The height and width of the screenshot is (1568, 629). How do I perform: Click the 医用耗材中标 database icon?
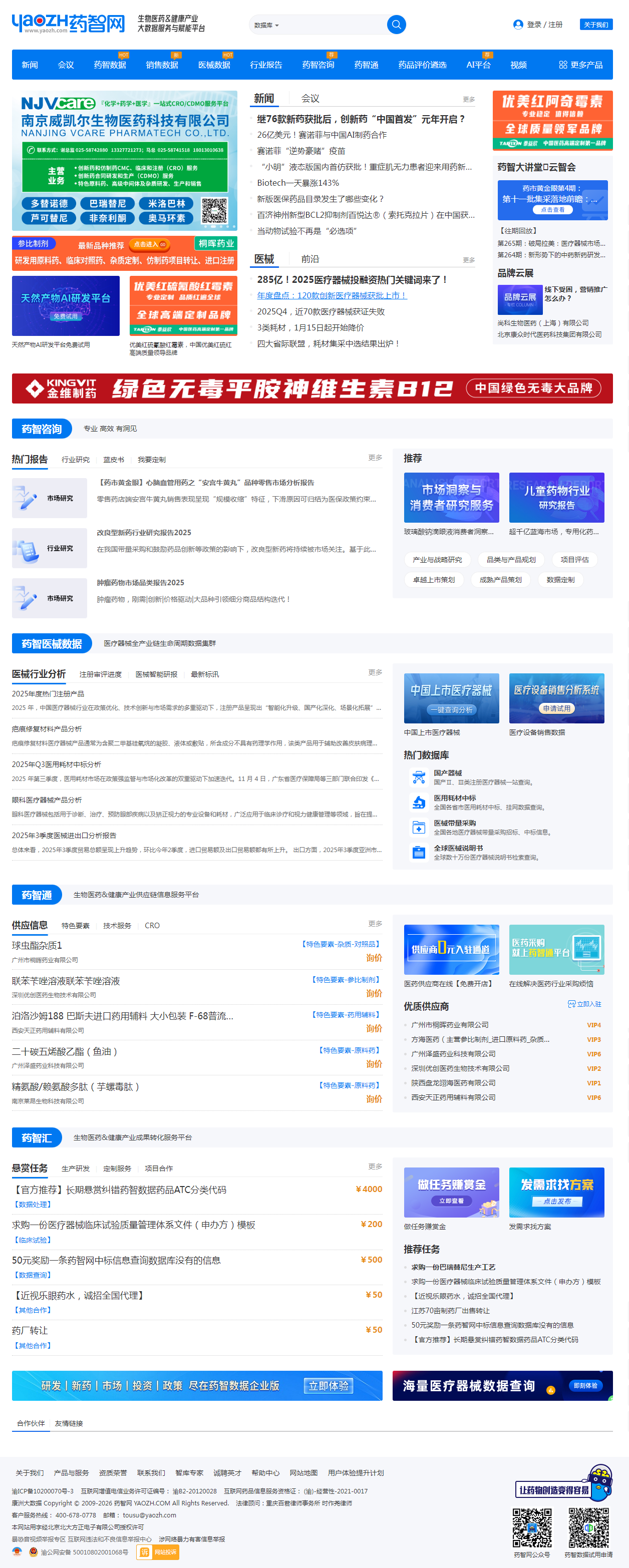pos(418,802)
